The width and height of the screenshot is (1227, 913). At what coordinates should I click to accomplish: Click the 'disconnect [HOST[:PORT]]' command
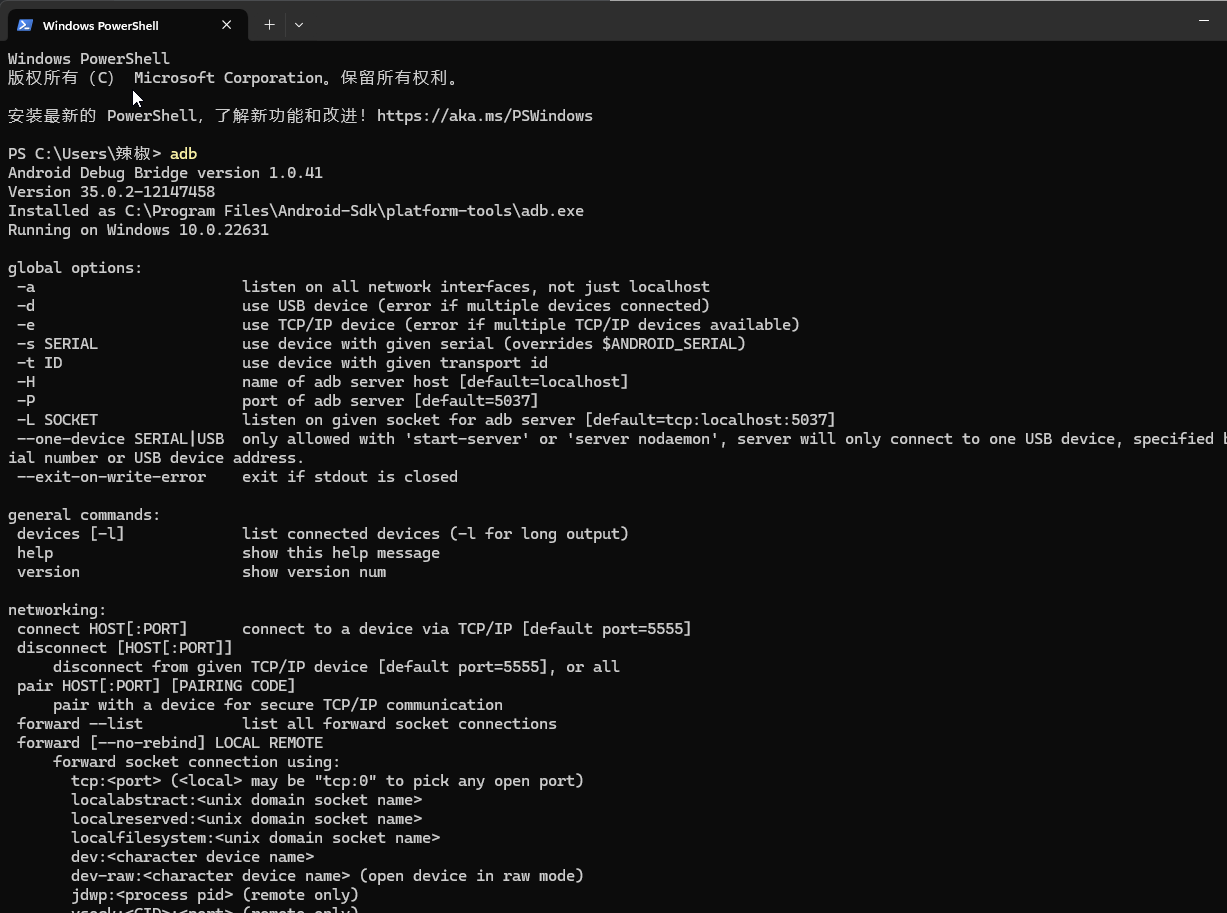coord(125,648)
